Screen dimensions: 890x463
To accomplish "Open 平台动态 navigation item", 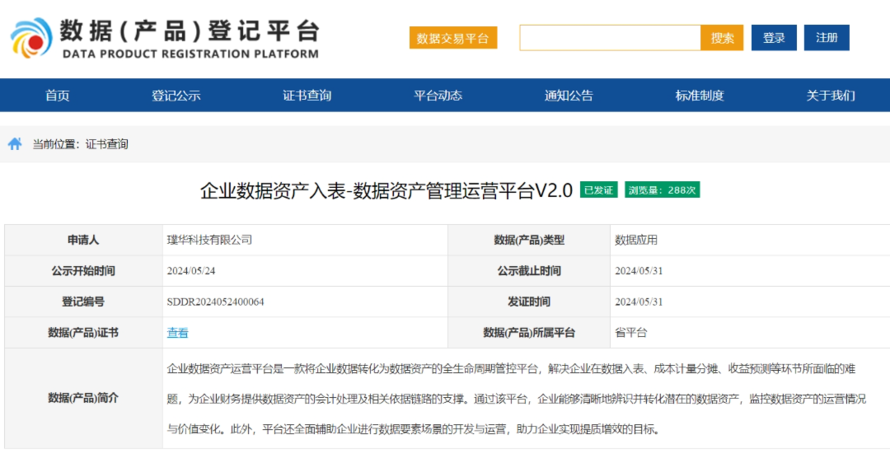I will (x=438, y=95).
